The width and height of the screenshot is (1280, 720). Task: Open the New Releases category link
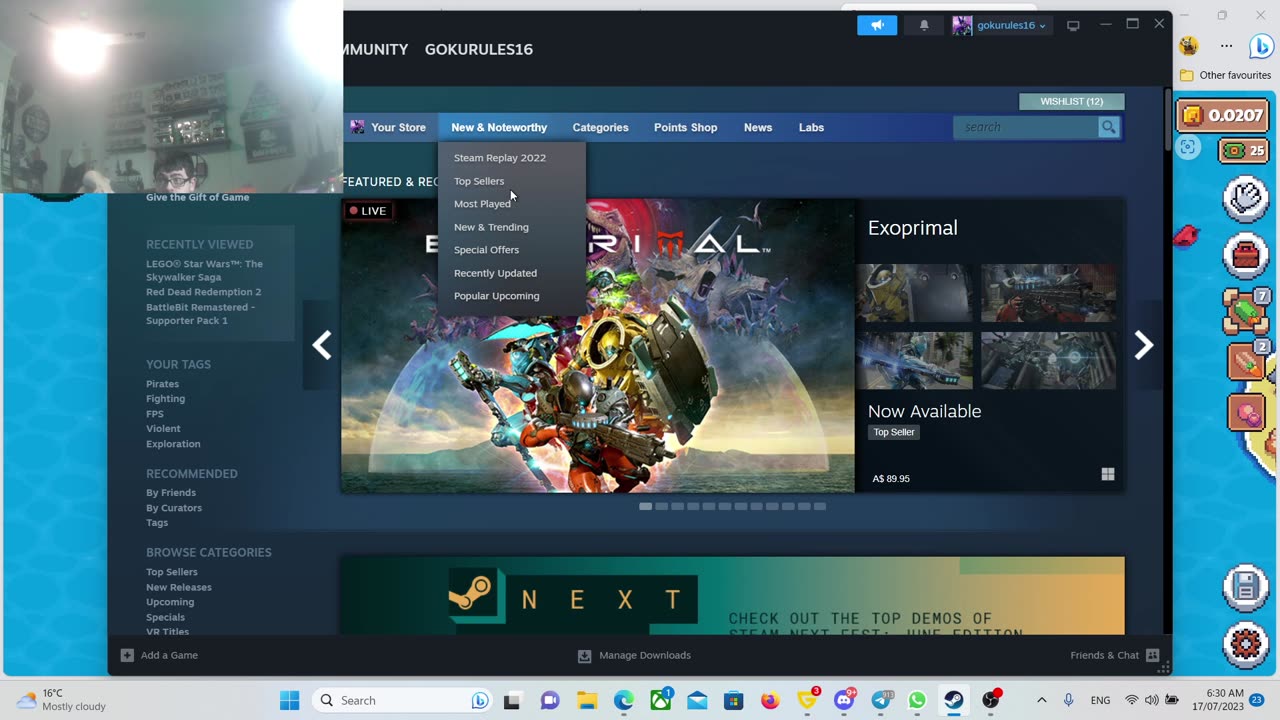[x=179, y=587]
